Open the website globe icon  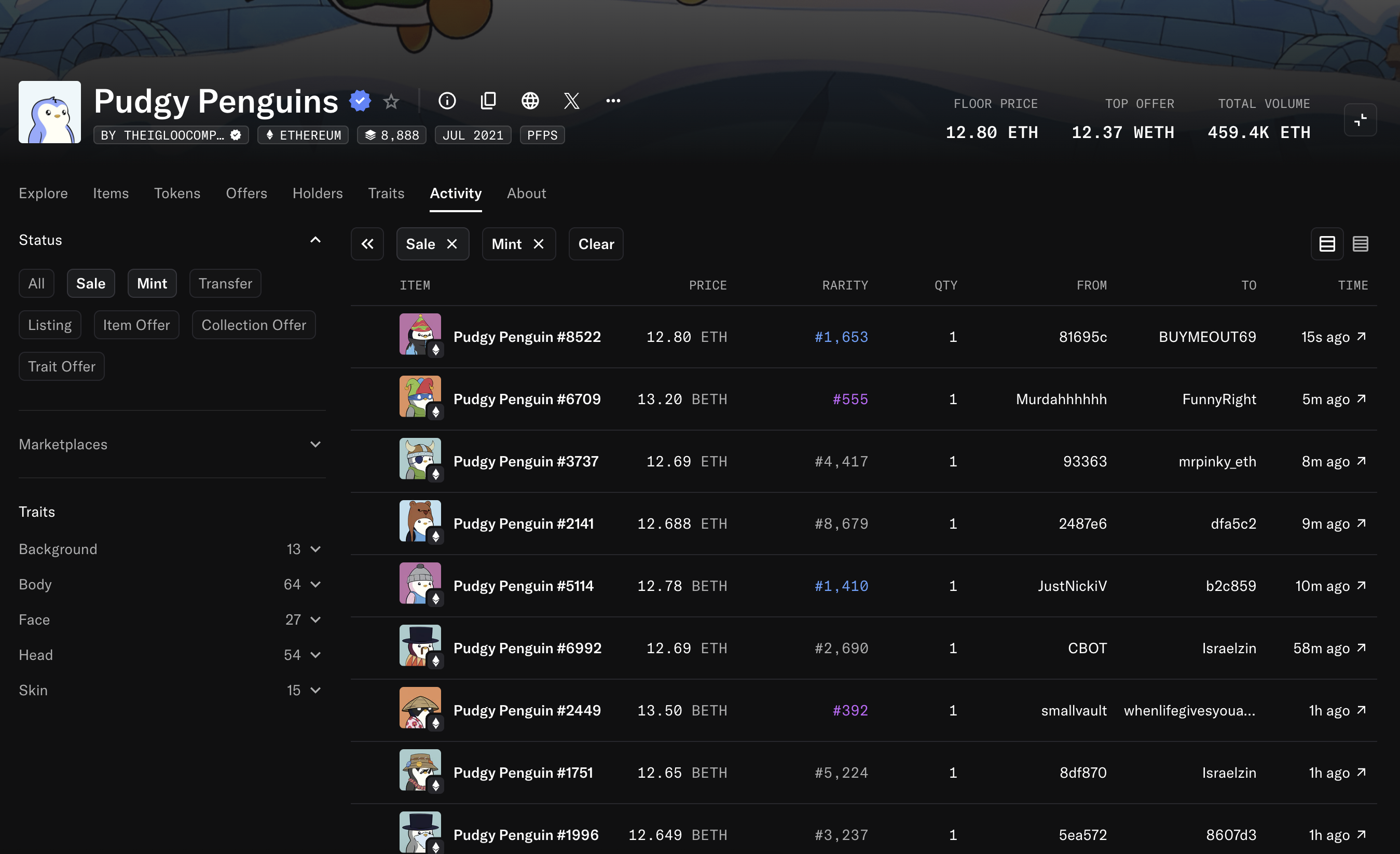(x=530, y=101)
